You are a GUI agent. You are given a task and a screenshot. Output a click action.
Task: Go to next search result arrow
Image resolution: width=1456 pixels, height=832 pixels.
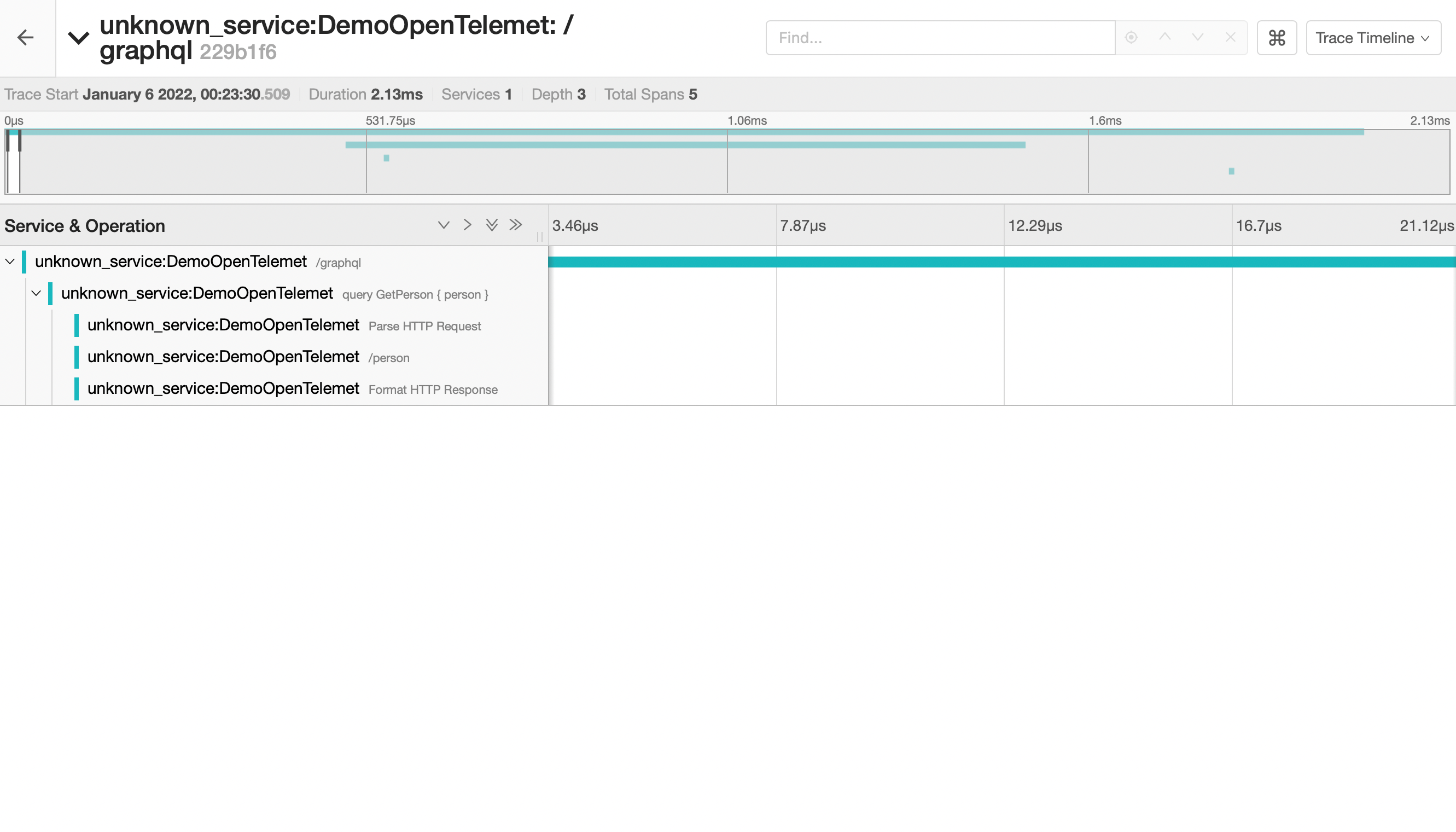pos(1197,38)
